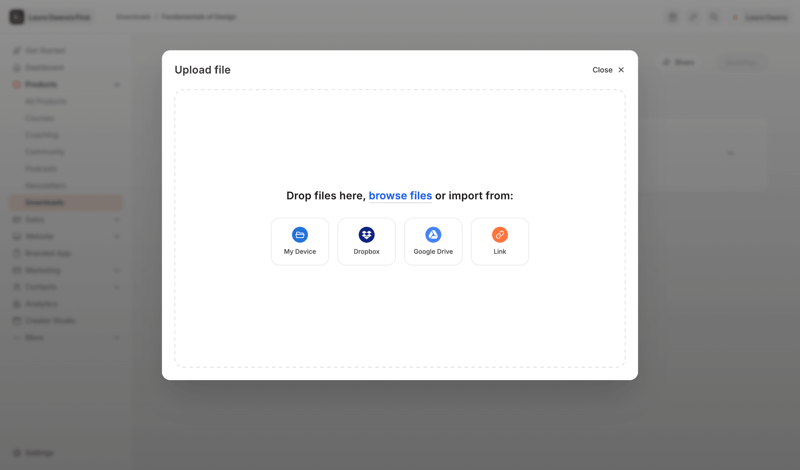Open Courses in sidebar
800x470 pixels.
coord(39,118)
